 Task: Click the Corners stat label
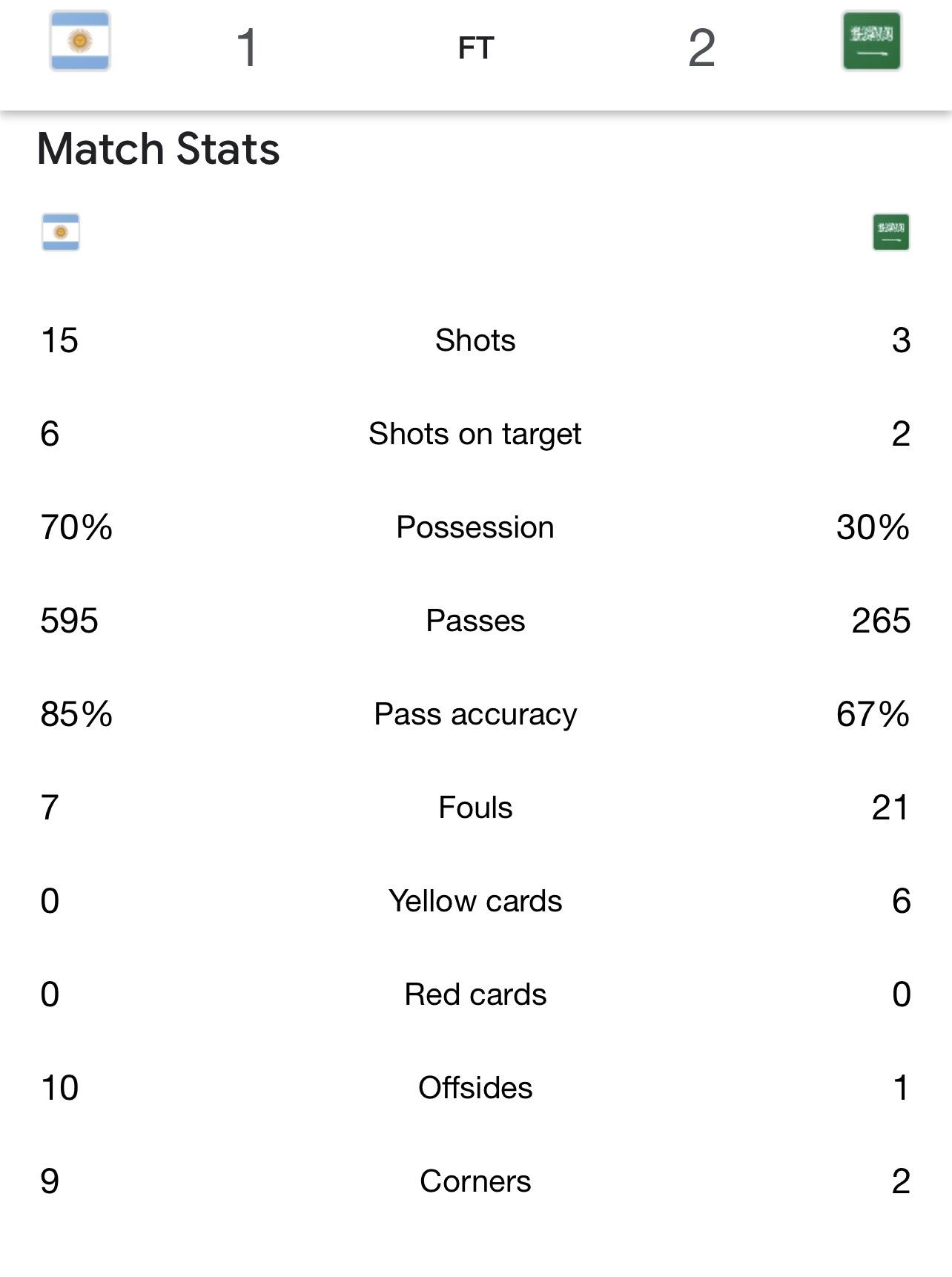[x=475, y=1181]
